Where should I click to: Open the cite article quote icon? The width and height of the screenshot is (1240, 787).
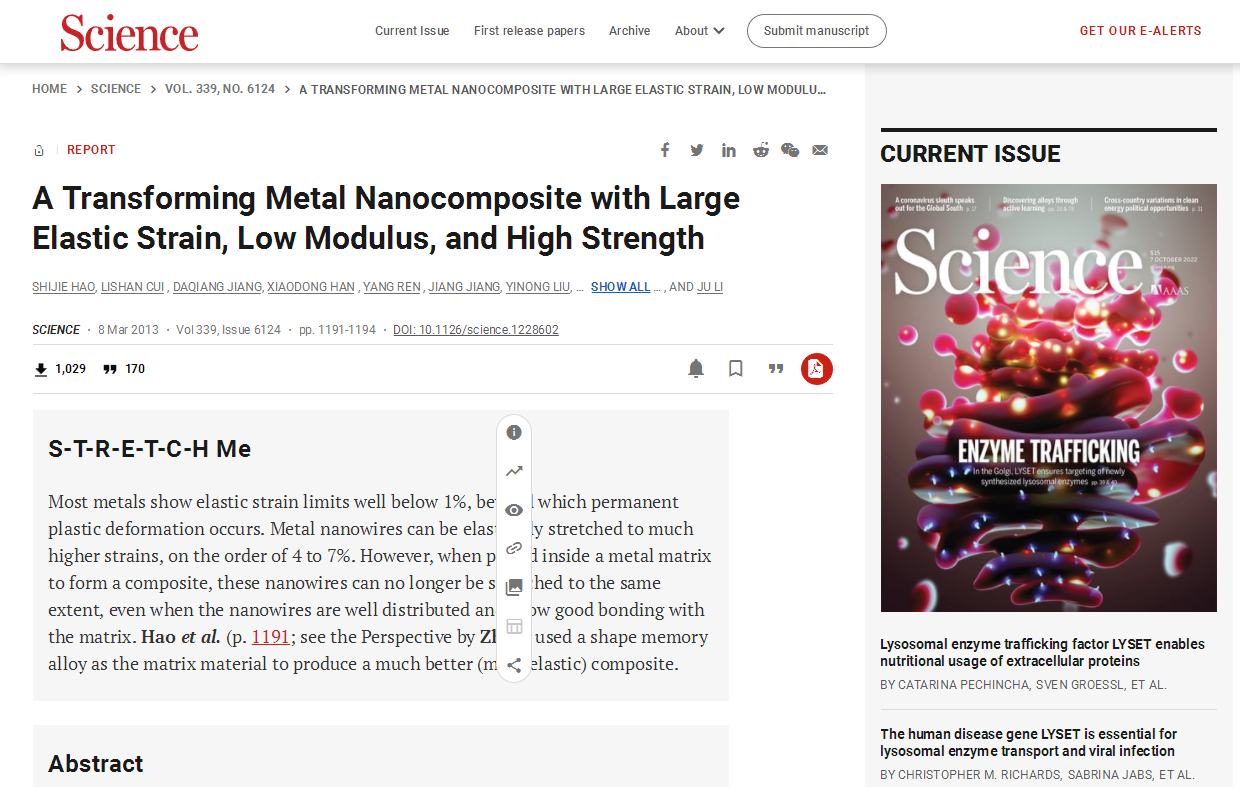tap(775, 369)
